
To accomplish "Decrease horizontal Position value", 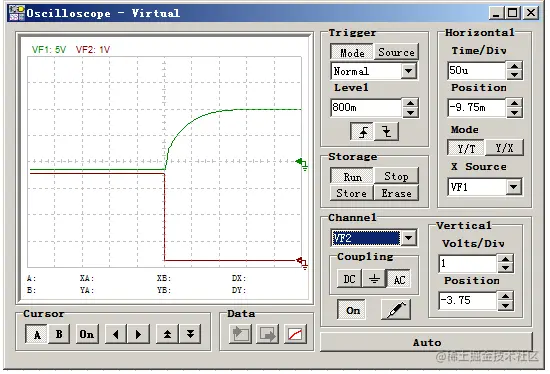I will pos(514,112).
